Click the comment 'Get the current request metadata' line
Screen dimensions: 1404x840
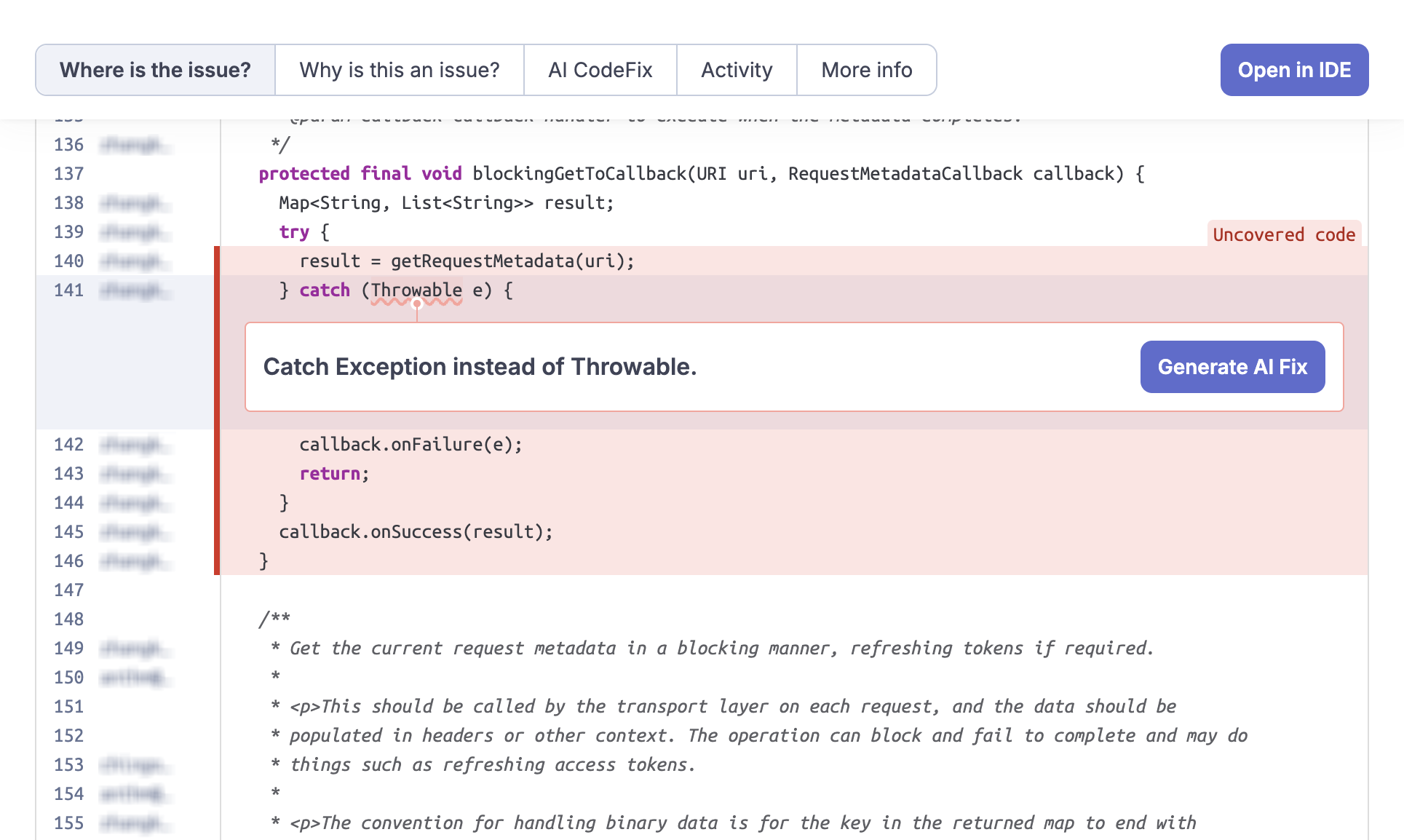(x=712, y=649)
